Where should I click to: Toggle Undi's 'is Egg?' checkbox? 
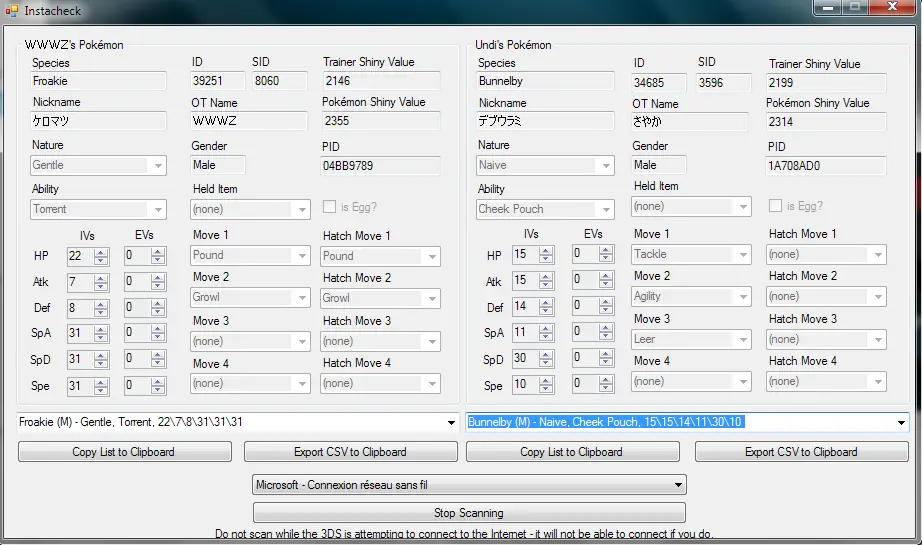coord(776,205)
